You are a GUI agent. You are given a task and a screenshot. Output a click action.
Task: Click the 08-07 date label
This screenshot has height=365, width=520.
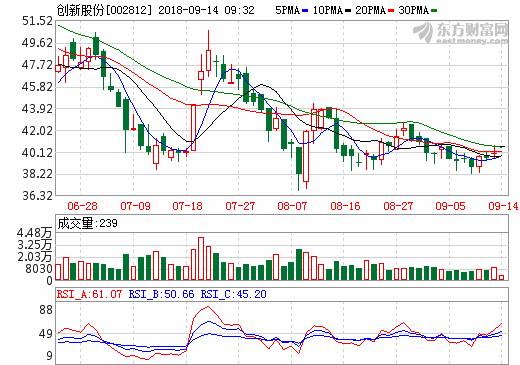tap(292, 206)
